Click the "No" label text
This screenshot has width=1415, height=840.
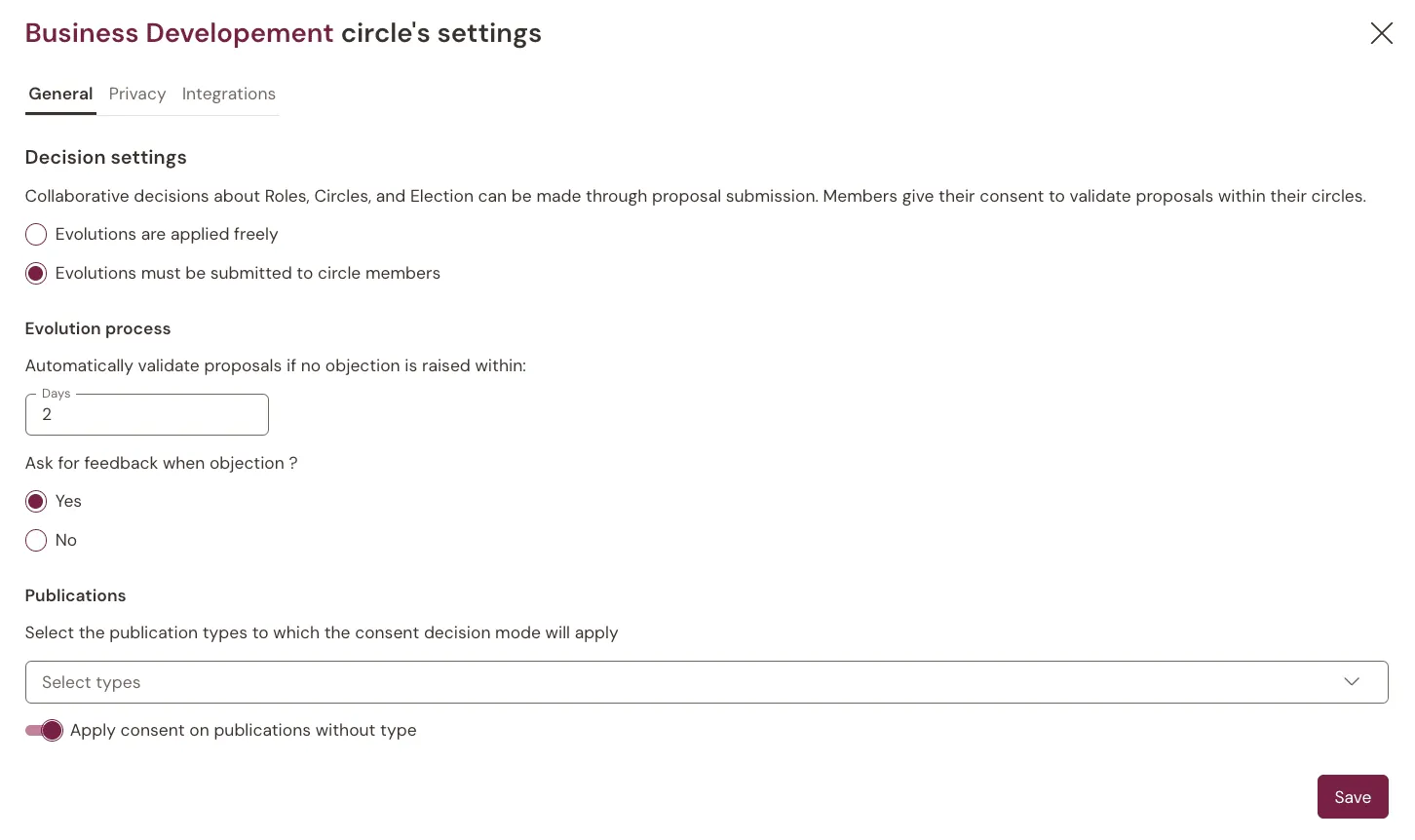click(x=66, y=541)
